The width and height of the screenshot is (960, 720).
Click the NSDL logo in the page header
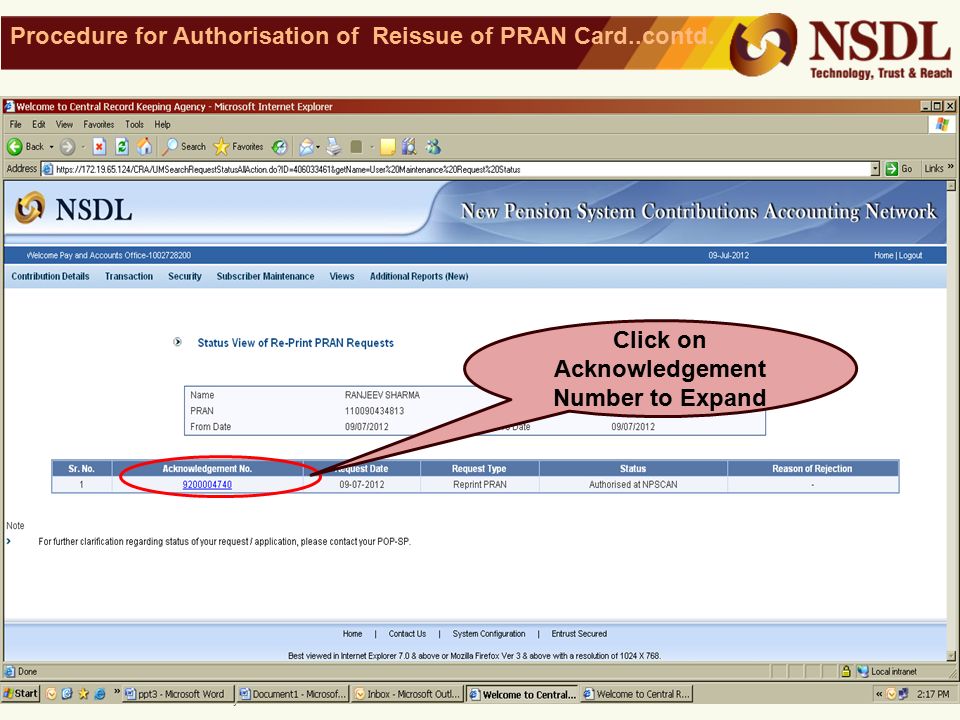tap(73, 209)
